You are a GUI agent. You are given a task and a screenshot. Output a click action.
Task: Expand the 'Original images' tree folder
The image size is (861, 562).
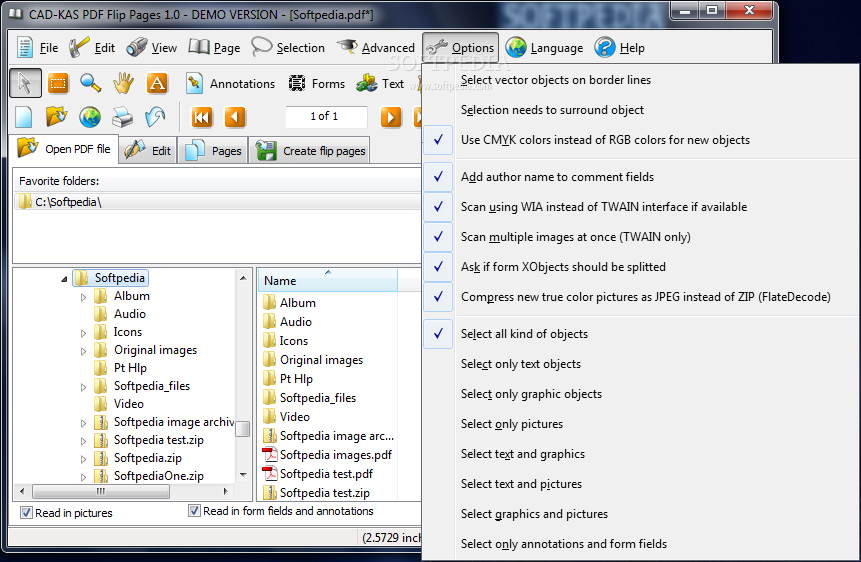tap(83, 351)
